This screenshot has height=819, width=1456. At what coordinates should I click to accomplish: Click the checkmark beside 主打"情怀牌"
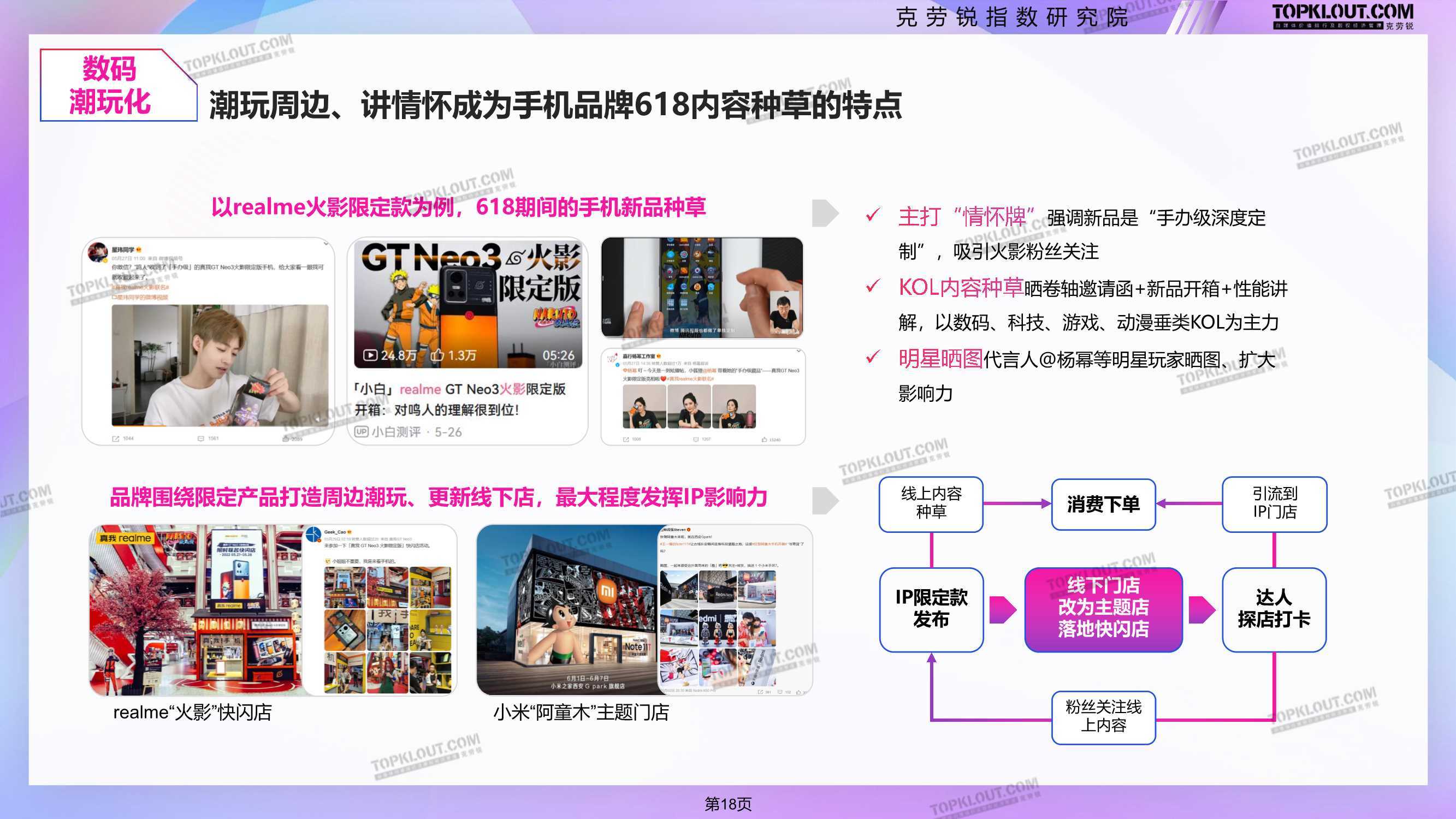(x=873, y=215)
